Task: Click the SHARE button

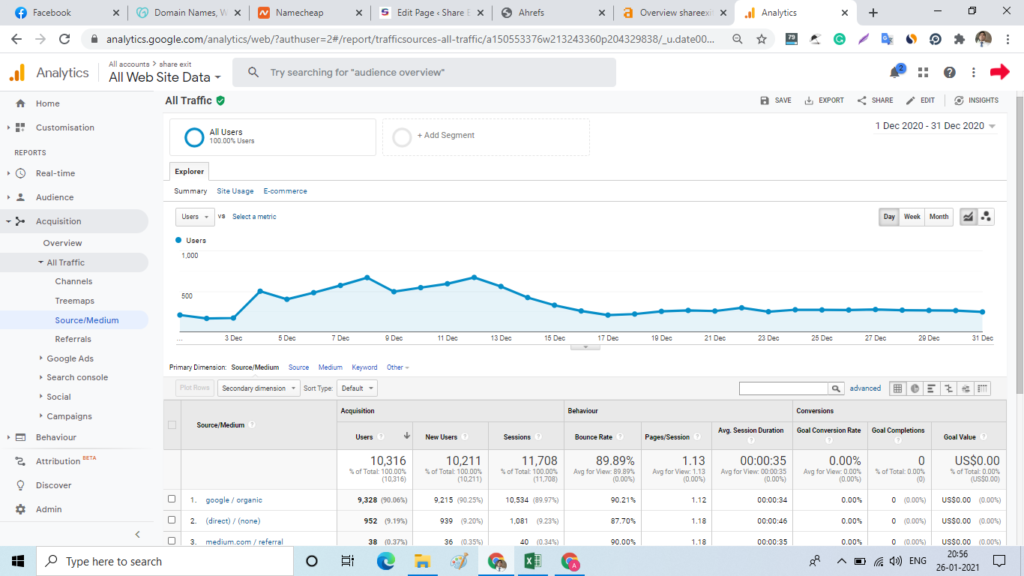Action: click(875, 101)
